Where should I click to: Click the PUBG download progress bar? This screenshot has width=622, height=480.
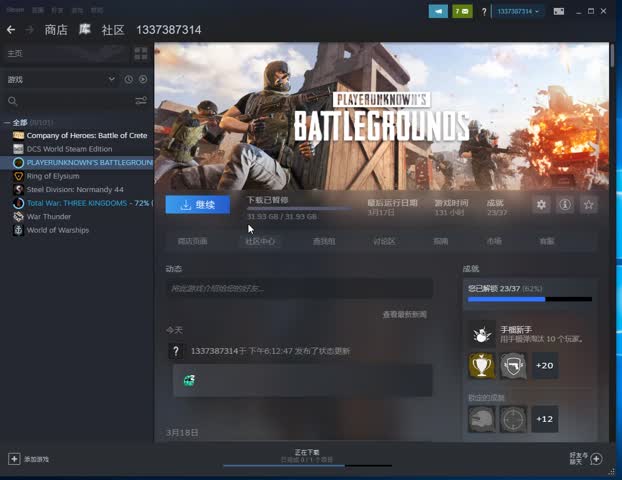coord(299,208)
